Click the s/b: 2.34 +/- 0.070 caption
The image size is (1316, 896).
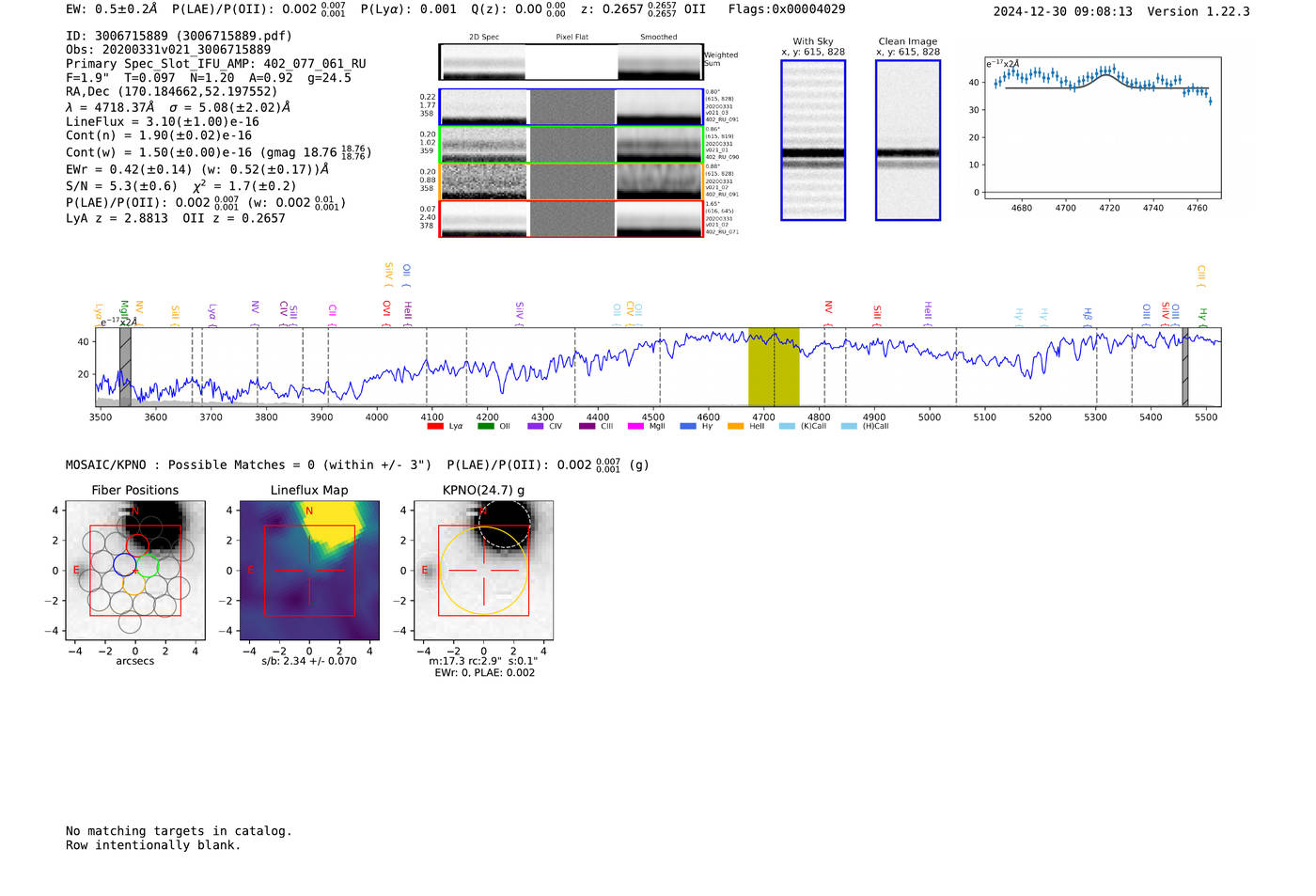point(309,661)
